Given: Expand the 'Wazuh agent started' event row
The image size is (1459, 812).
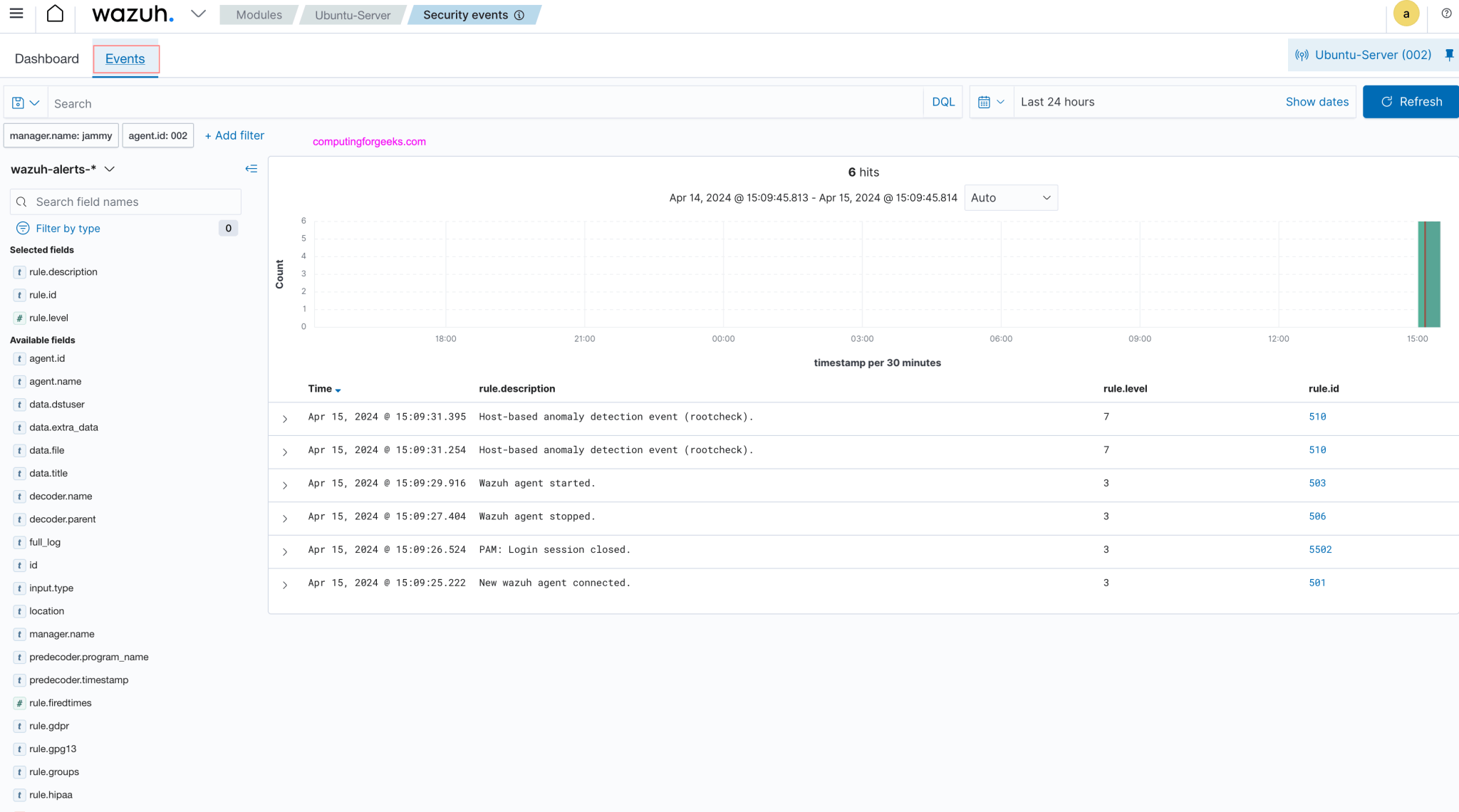Looking at the screenshot, I should click(x=285, y=485).
